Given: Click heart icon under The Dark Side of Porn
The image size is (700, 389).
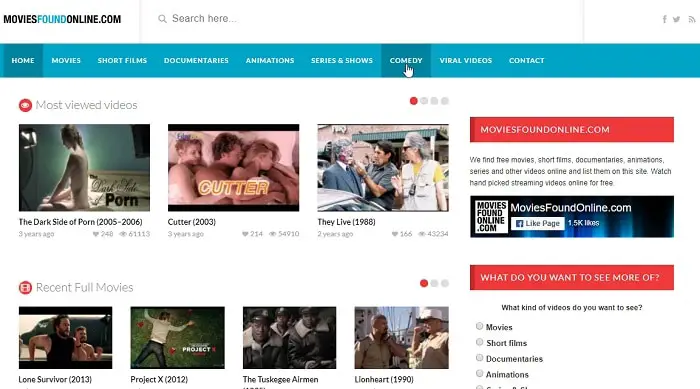Looking at the screenshot, I should pyautogui.click(x=96, y=234).
